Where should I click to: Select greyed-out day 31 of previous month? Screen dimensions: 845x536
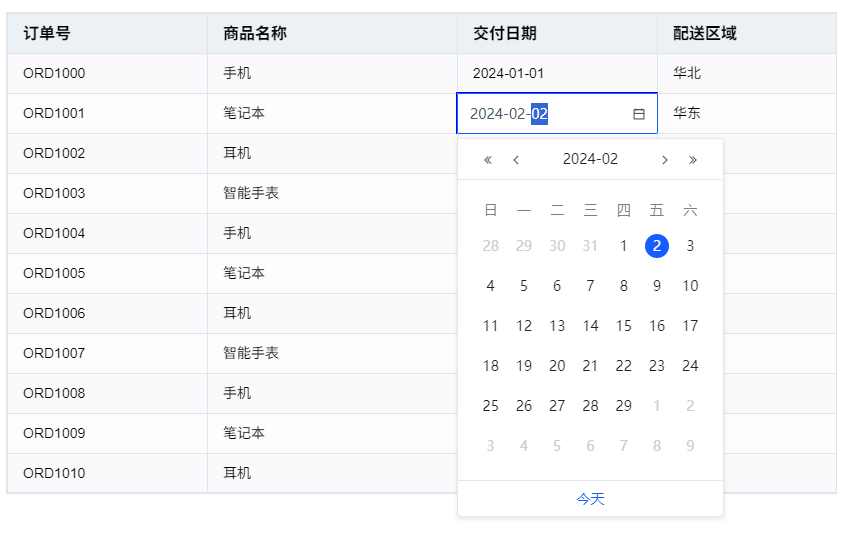(590, 246)
